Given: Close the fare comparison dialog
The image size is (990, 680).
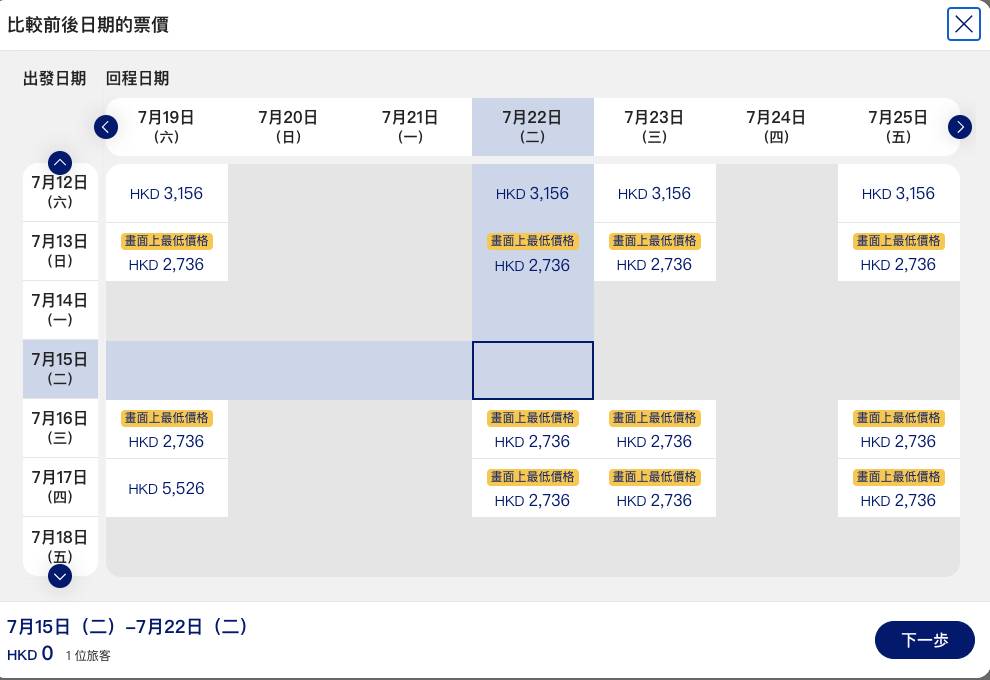Looking at the screenshot, I should tap(963, 24).
